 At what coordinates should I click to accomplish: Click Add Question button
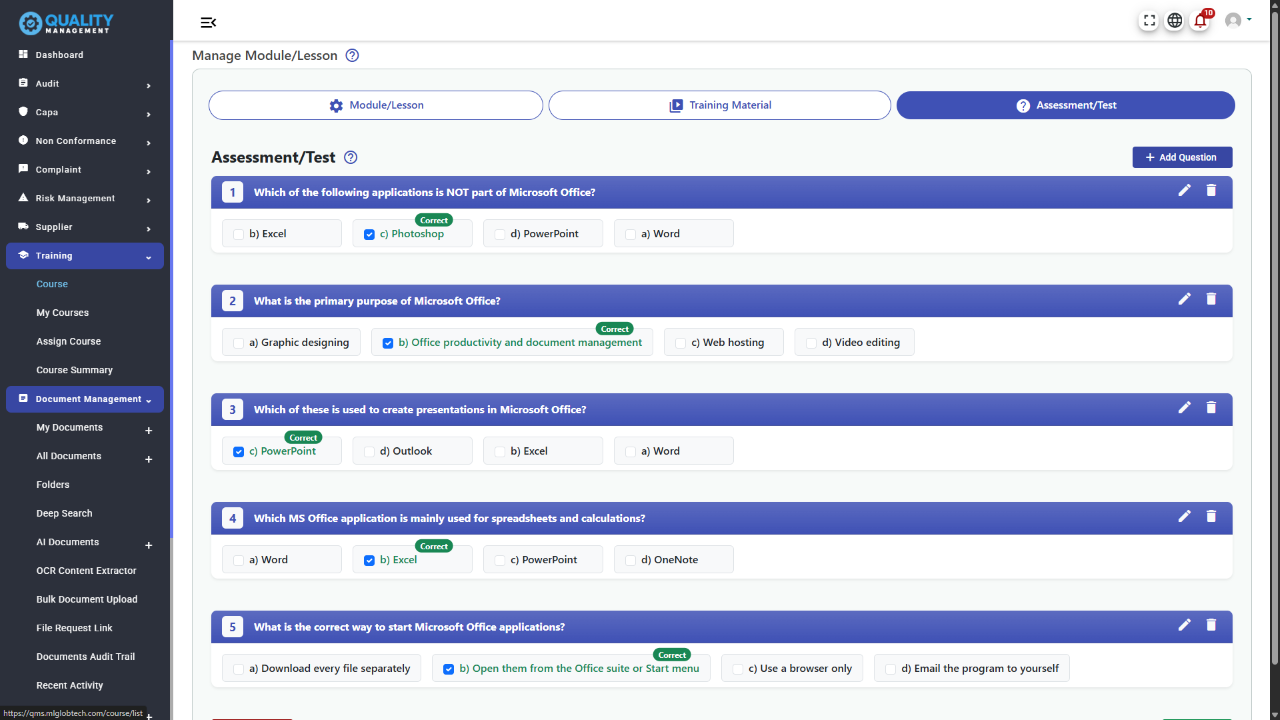click(x=1182, y=157)
